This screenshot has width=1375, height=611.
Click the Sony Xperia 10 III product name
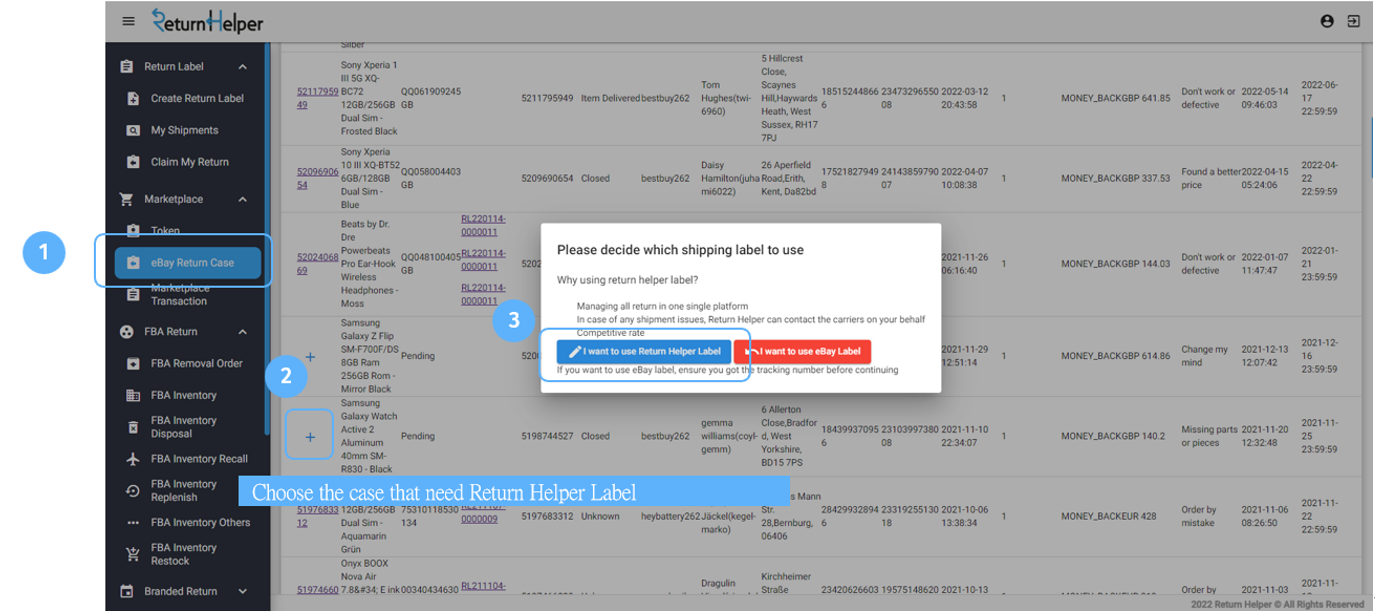pos(369,178)
